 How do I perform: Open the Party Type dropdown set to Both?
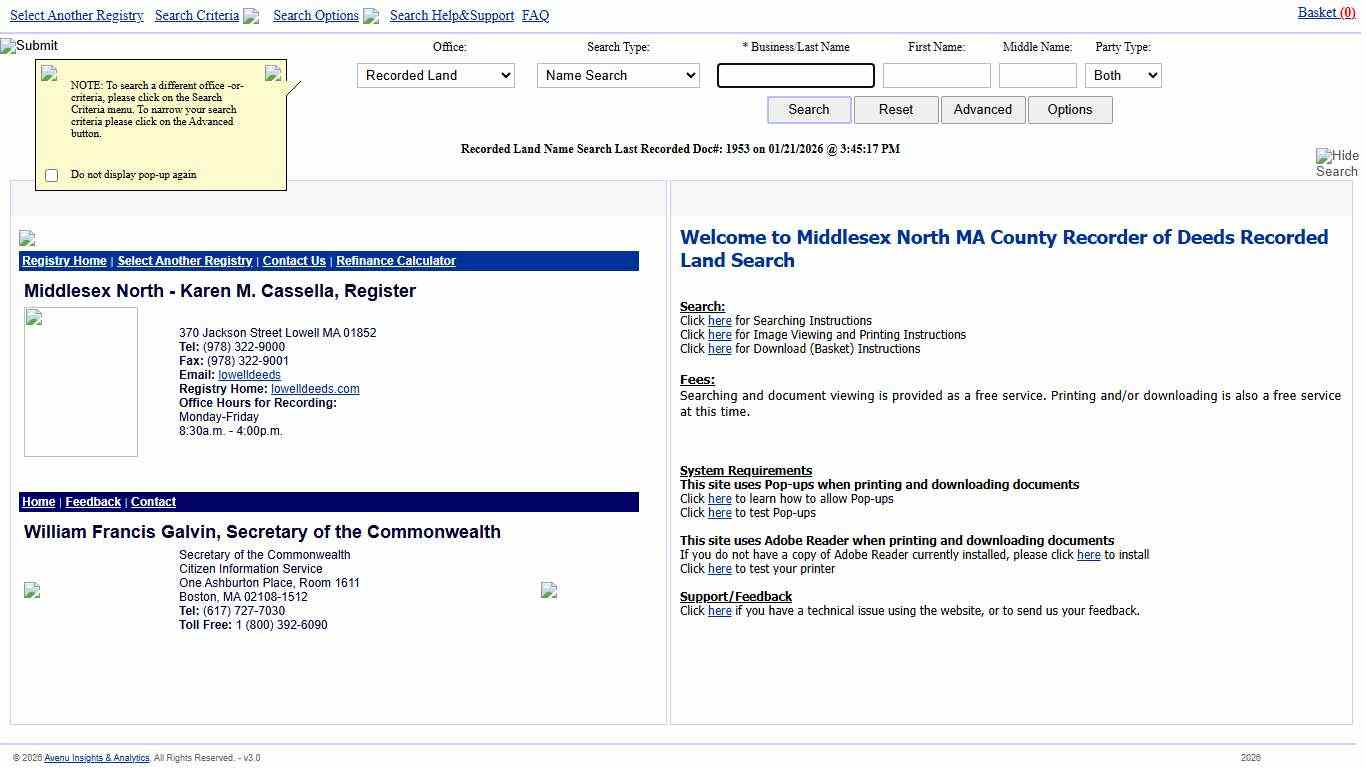tap(1122, 76)
